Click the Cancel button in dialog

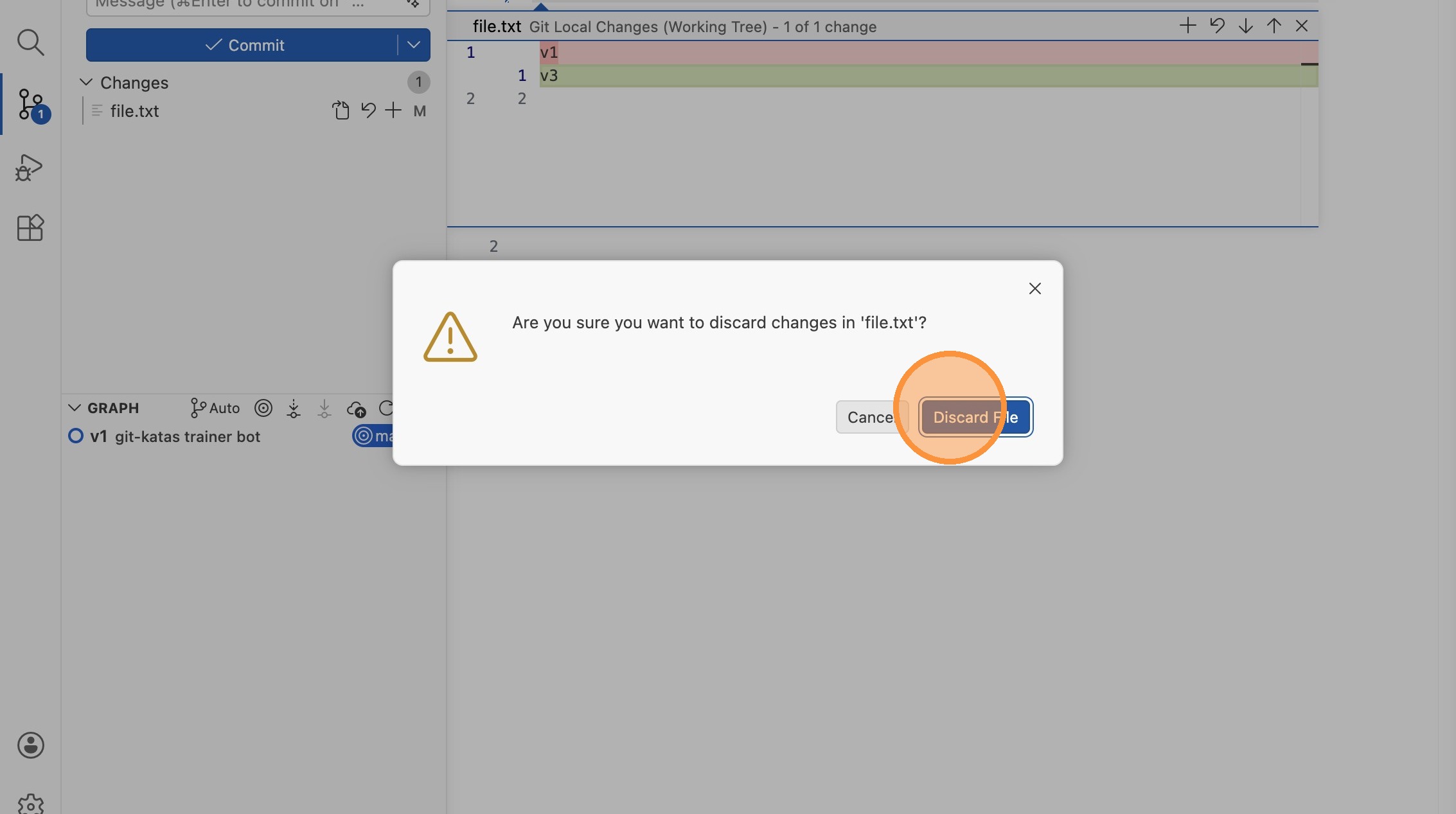coord(871,418)
